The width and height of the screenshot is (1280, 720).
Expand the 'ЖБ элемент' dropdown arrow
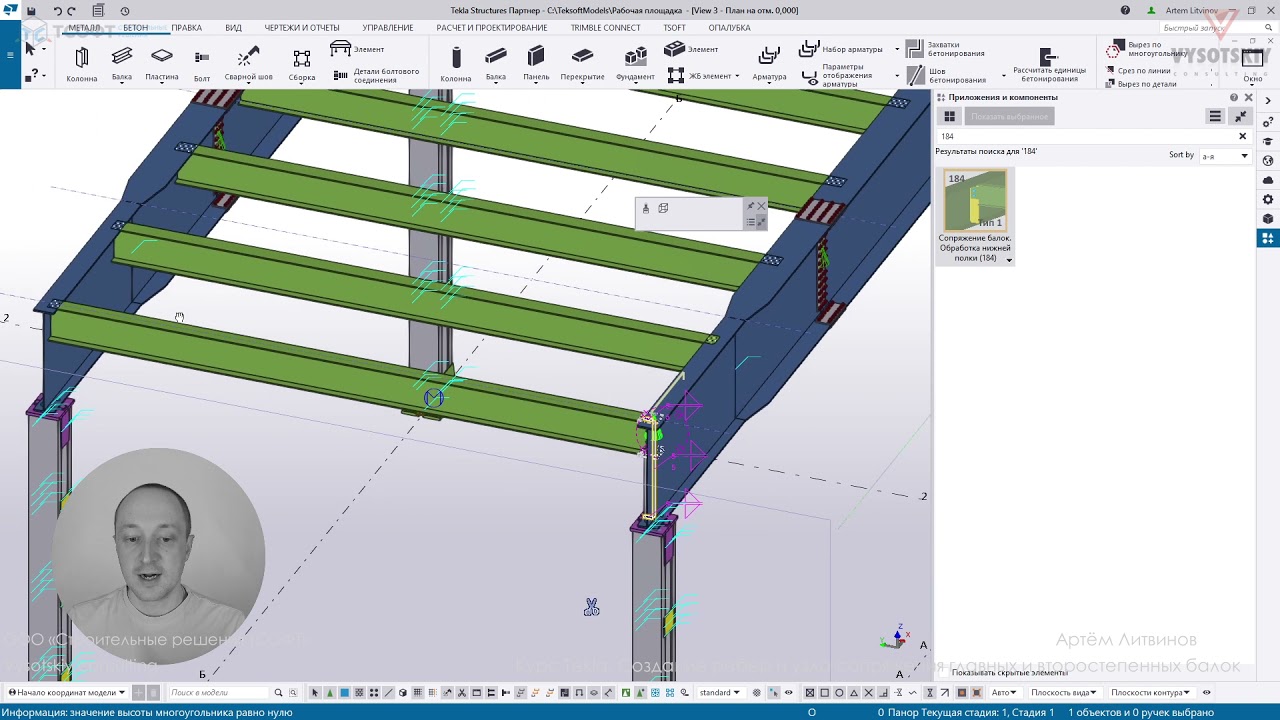[x=737, y=76]
